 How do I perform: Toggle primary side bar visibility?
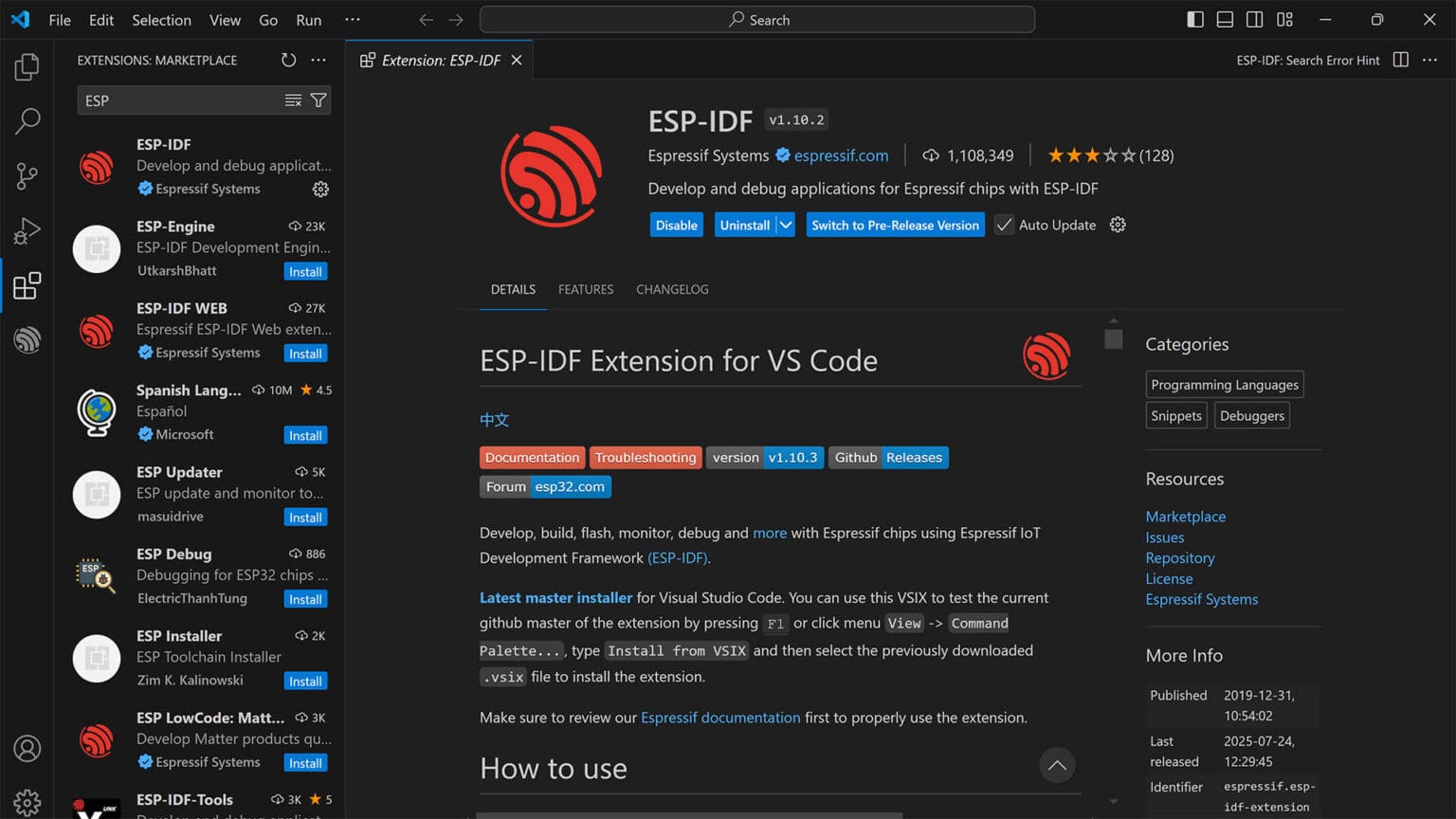(x=1195, y=20)
